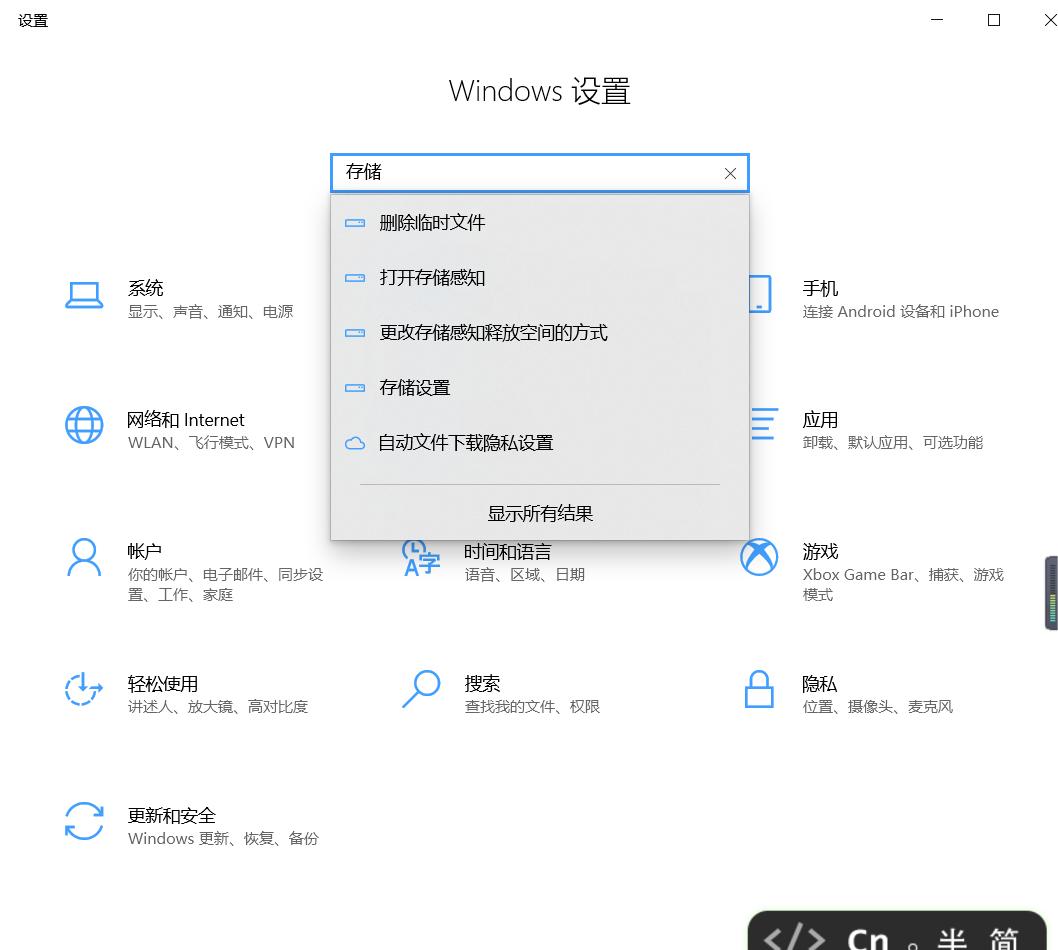Open 游戏 settings via the Xbox icon

tap(760, 557)
